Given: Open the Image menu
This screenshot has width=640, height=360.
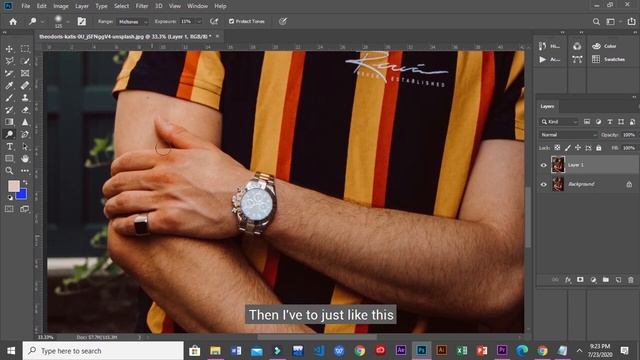Looking at the screenshot, I should [61, 6].
